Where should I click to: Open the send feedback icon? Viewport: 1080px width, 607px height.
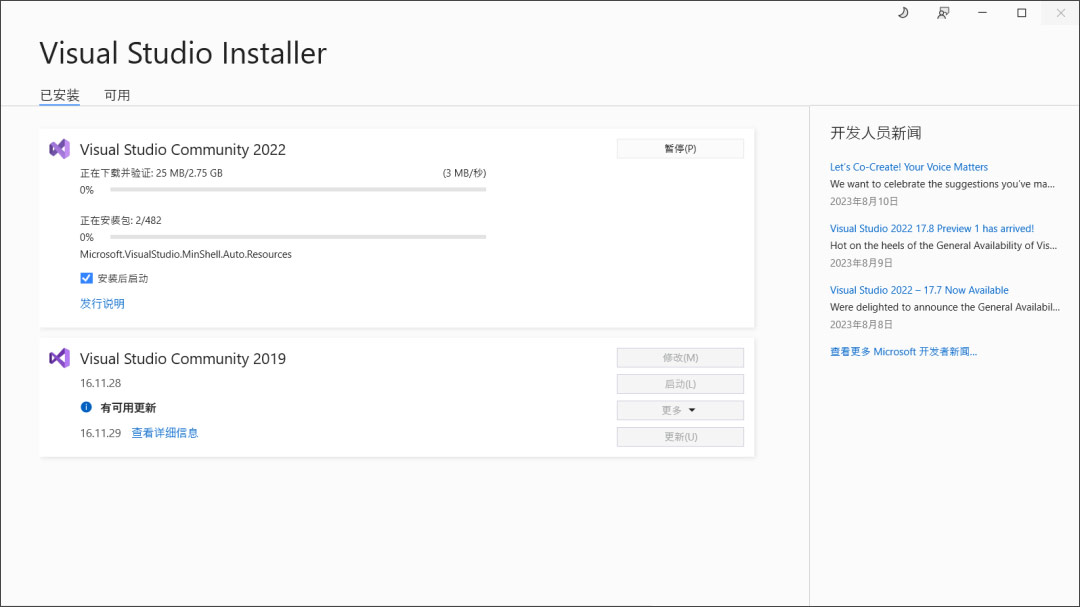tap(943, 13)
